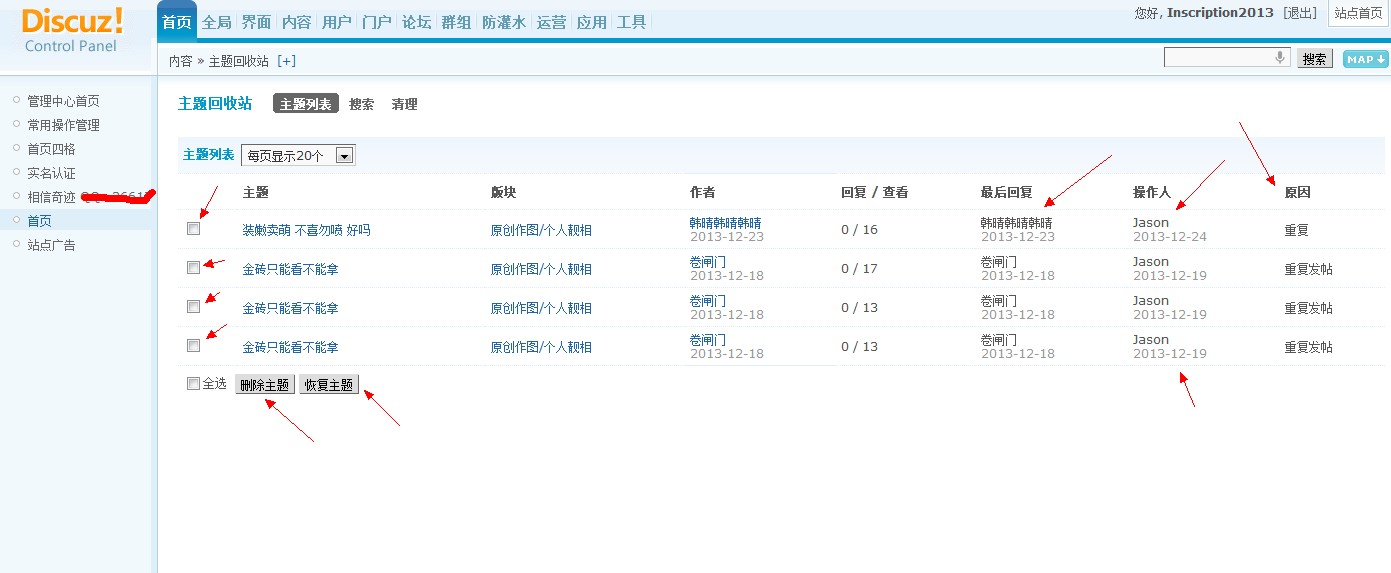Select the last row's thread checkbox

[x=194, y=346]
